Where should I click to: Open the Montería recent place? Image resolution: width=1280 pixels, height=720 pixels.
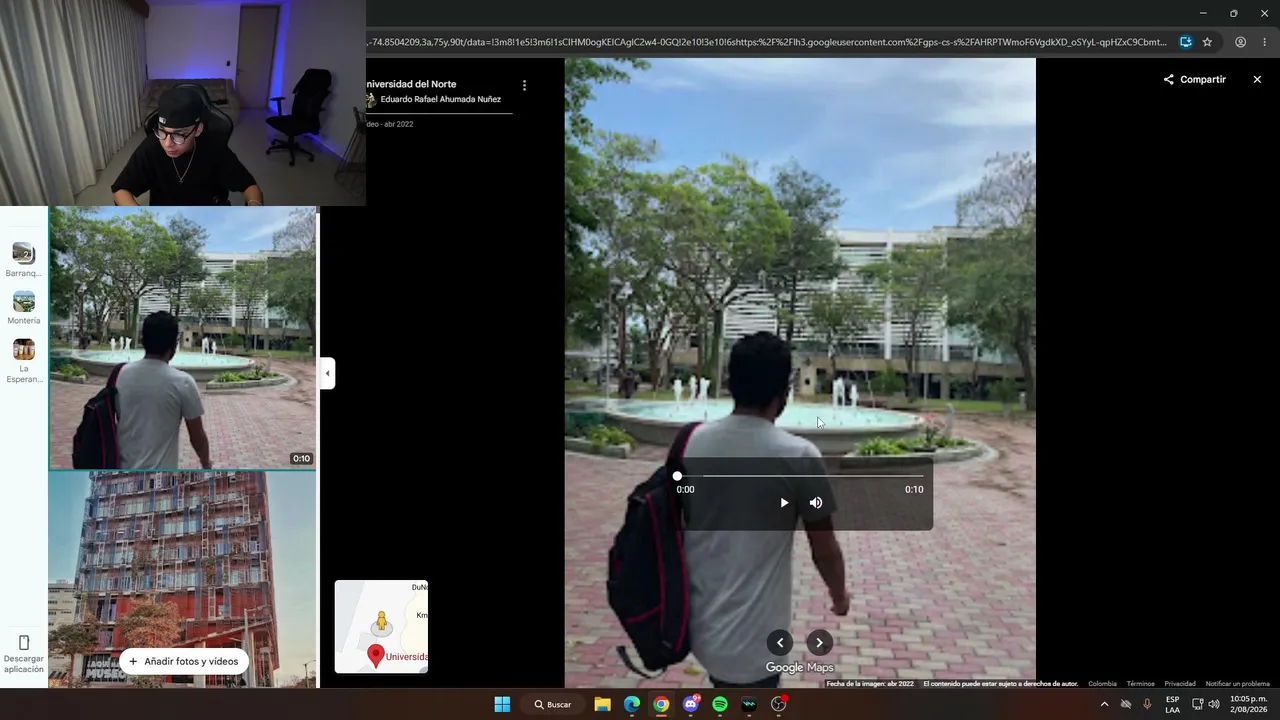pos(24,308)
